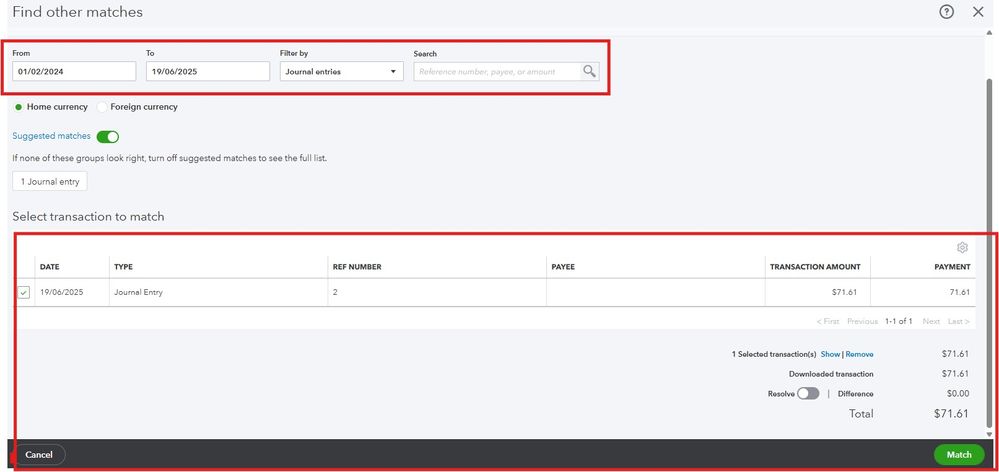Click Show selected transactions link

(x=830, y=354)
